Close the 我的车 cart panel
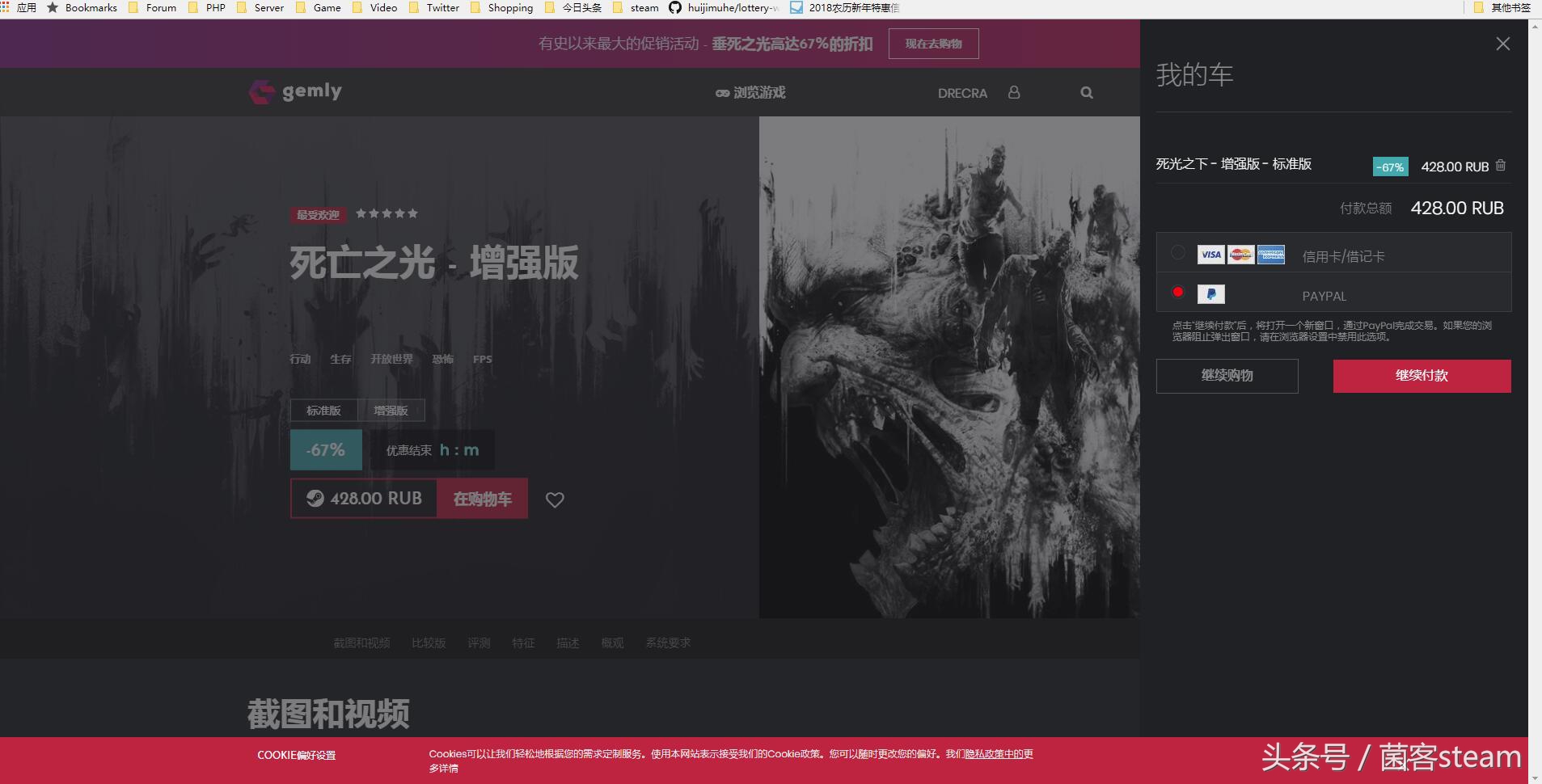 click(x=1503, y=44)
